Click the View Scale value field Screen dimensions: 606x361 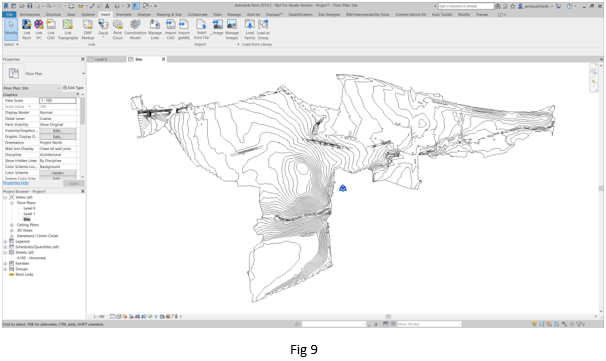(58, 100)
